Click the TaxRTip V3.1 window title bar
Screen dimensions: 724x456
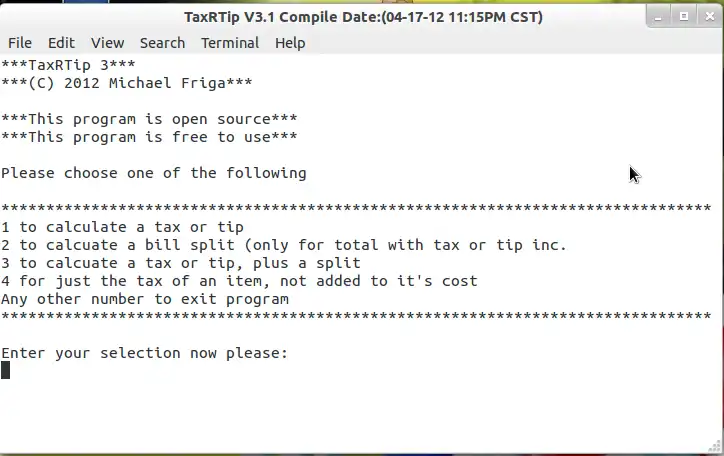[x=363, y=17]
